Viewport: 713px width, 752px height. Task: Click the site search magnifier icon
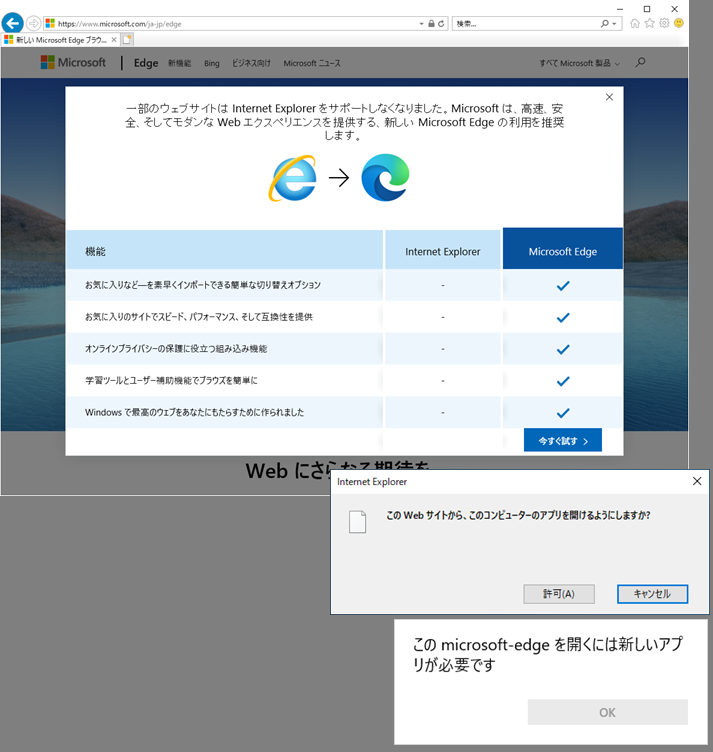[640, 62]
